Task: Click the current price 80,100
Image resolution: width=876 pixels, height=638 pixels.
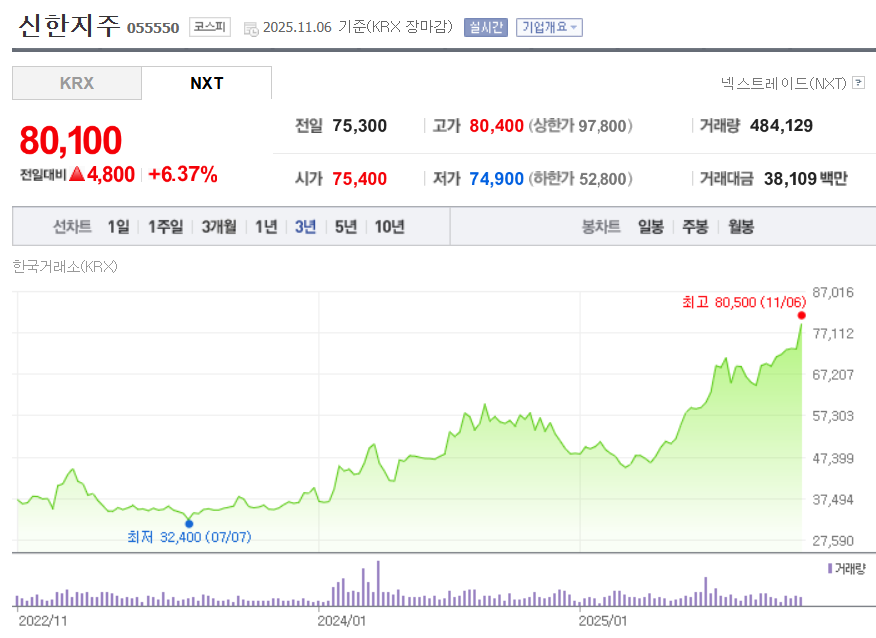Action: 70,140
